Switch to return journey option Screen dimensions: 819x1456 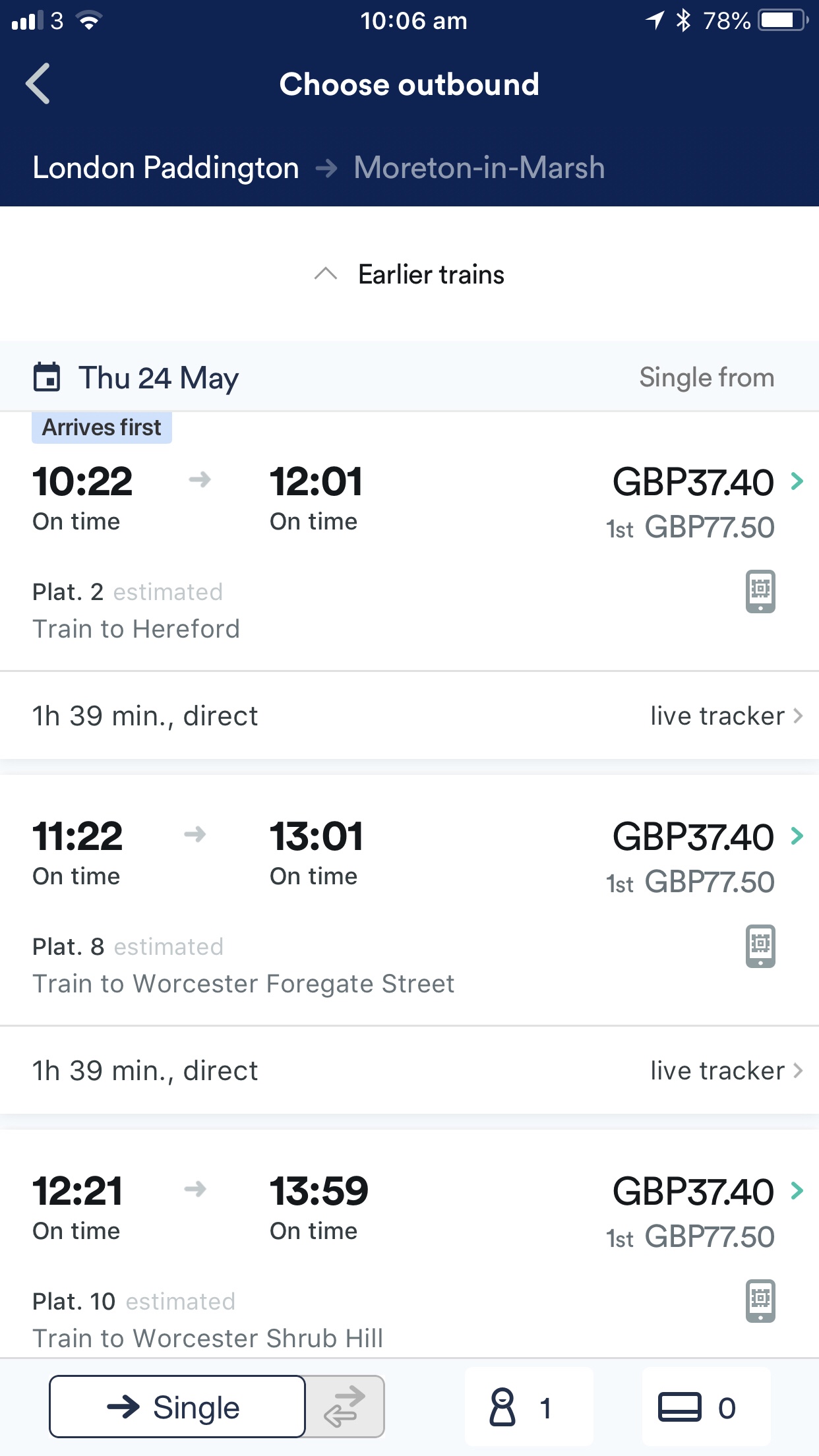[x=345, y=1407]
